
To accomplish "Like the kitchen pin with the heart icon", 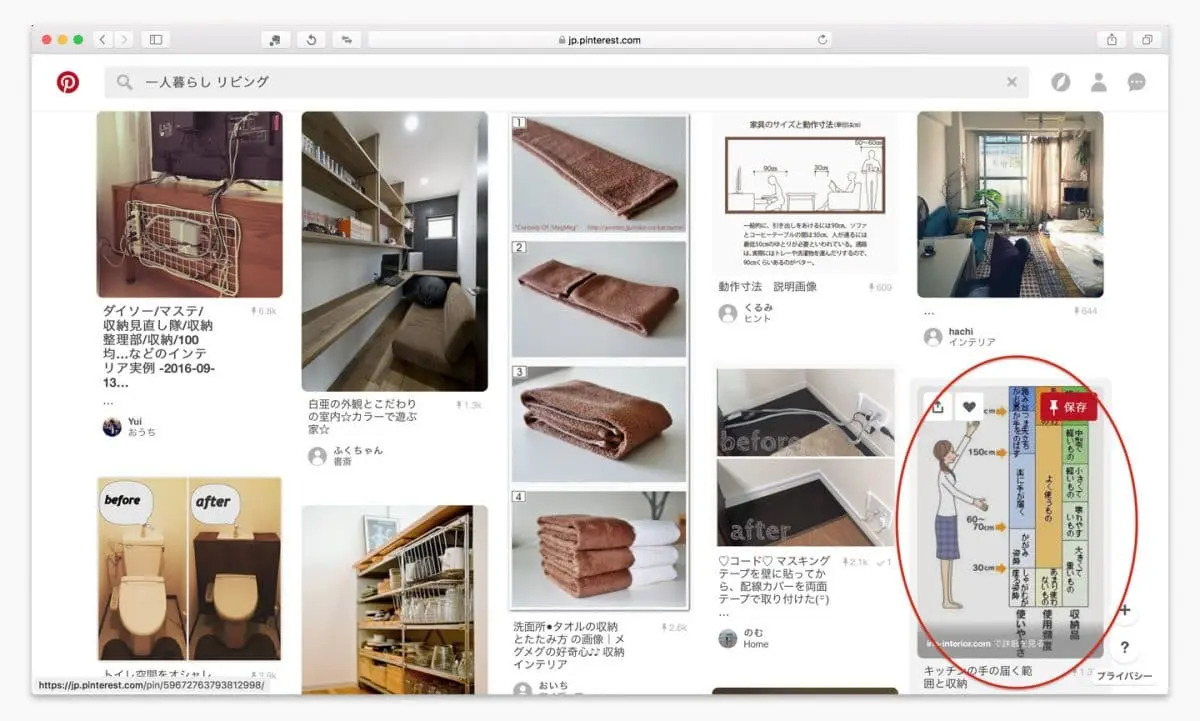I will click(x=968, y=406).
